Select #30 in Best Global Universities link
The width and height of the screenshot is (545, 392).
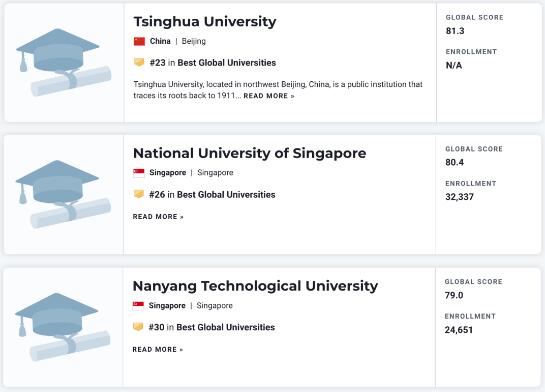click(212, 327)
